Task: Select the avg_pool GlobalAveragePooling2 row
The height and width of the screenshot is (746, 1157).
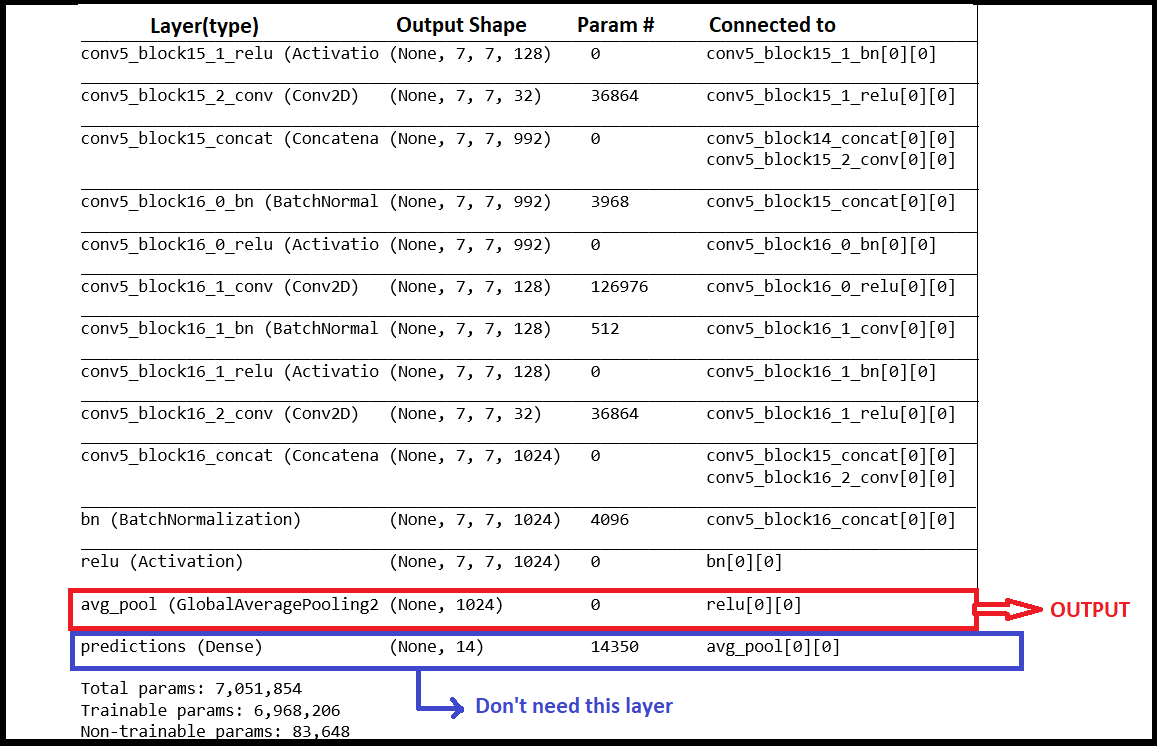Action: pos(523,609)
